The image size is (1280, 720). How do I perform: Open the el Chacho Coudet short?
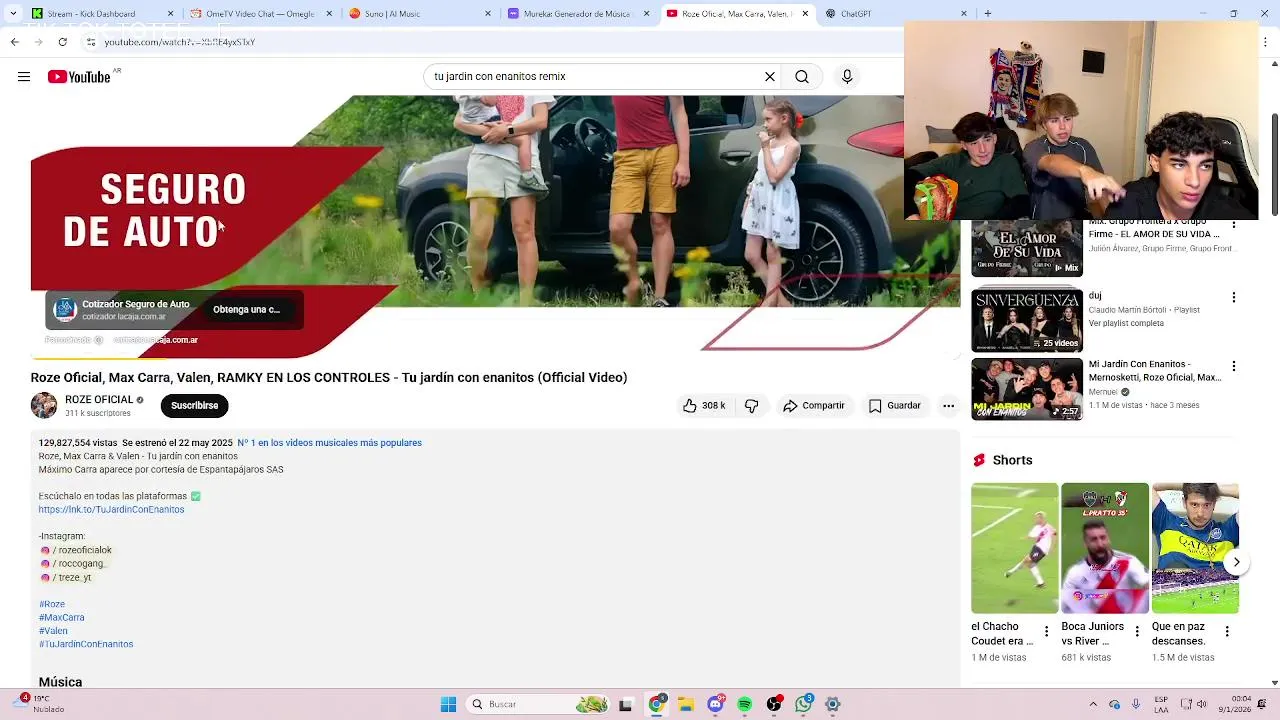(1014, 548)
